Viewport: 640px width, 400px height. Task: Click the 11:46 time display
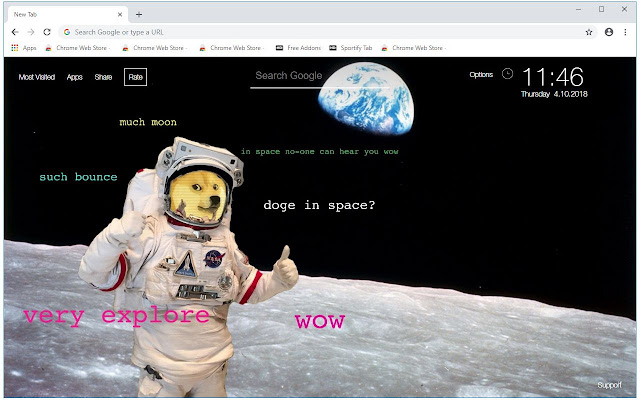click(553, 77)
